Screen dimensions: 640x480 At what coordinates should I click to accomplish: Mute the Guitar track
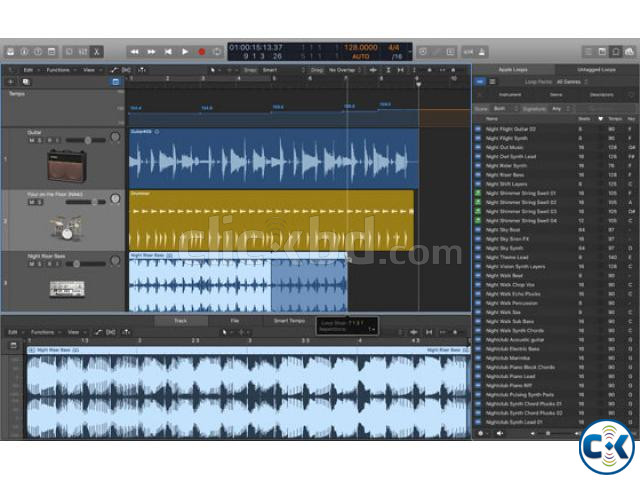[31, 140]
